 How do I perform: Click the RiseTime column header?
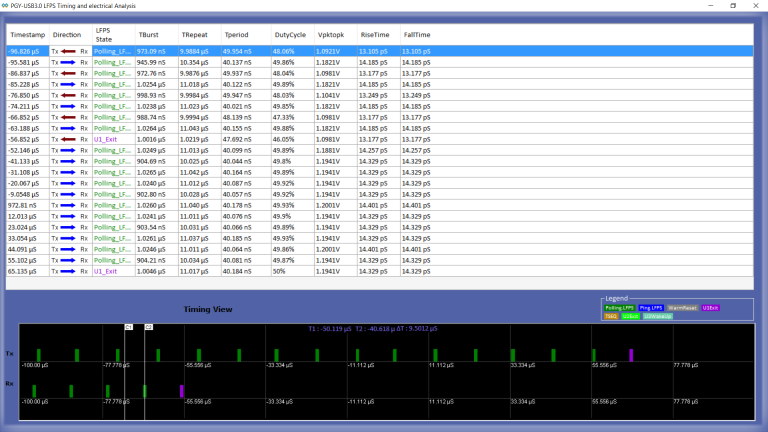(x=379, y=35)
